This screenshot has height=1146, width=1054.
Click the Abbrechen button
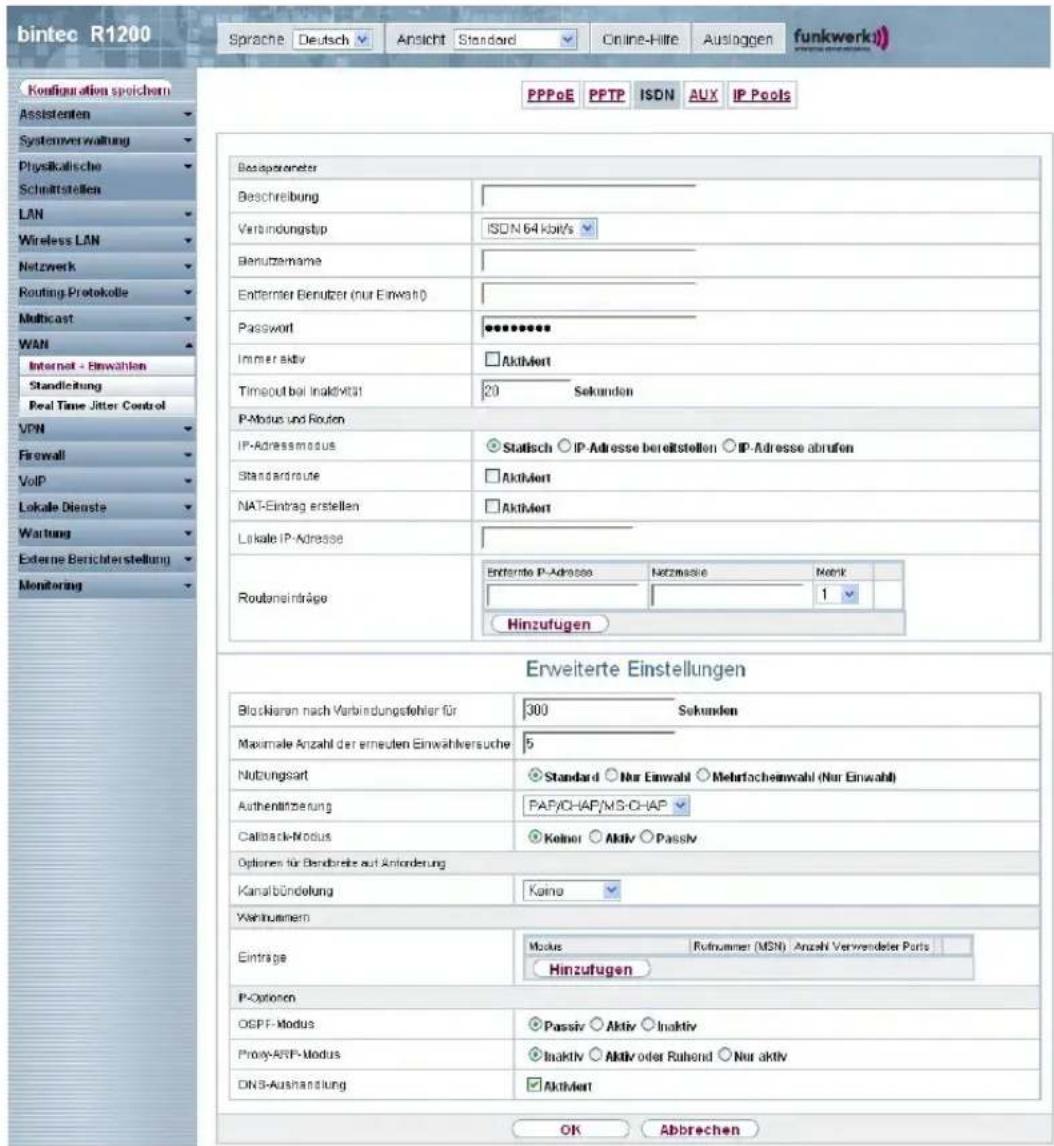pyautogui.click(x=699, y=1129)
